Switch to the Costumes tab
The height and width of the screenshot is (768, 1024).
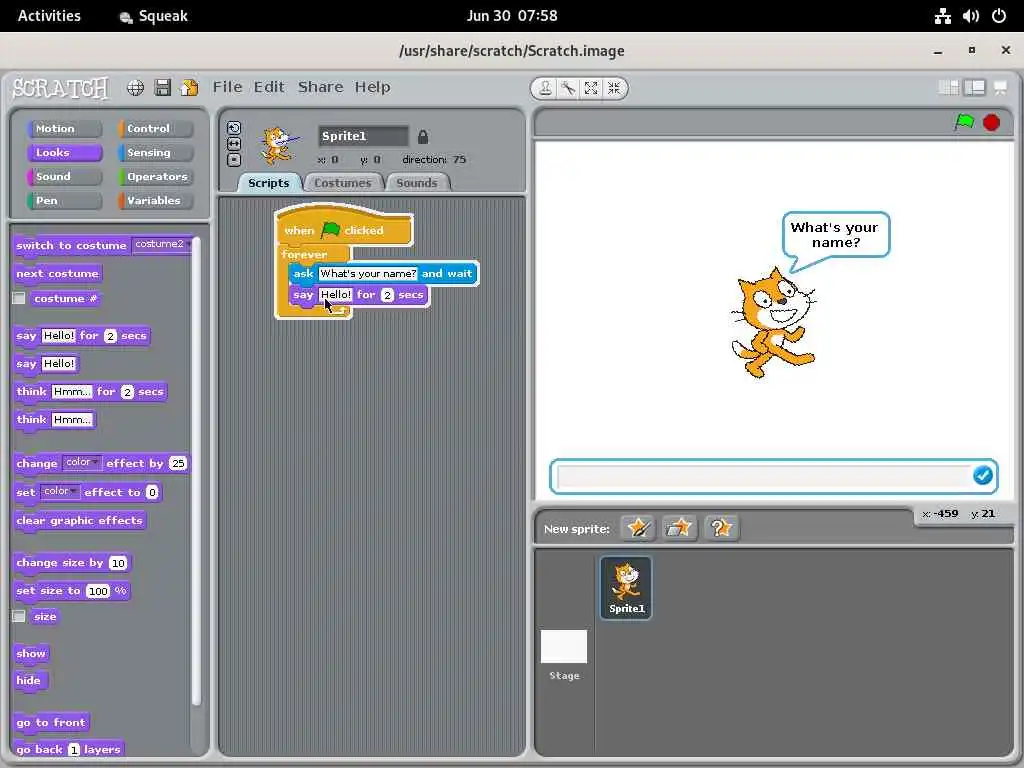342,183
